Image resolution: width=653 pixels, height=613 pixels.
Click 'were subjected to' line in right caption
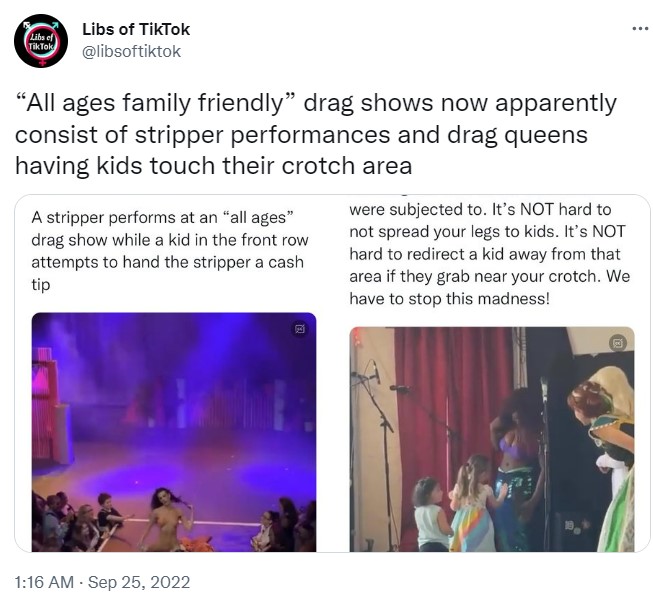click(417, 209)
